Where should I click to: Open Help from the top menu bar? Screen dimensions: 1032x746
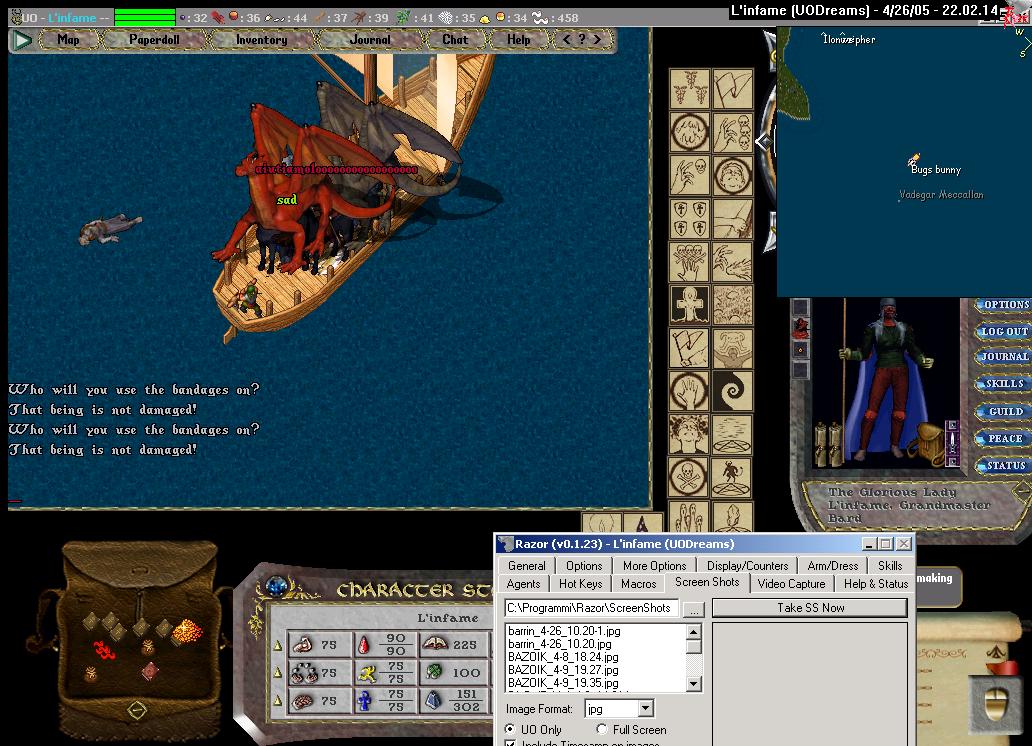tap(519, 40)
